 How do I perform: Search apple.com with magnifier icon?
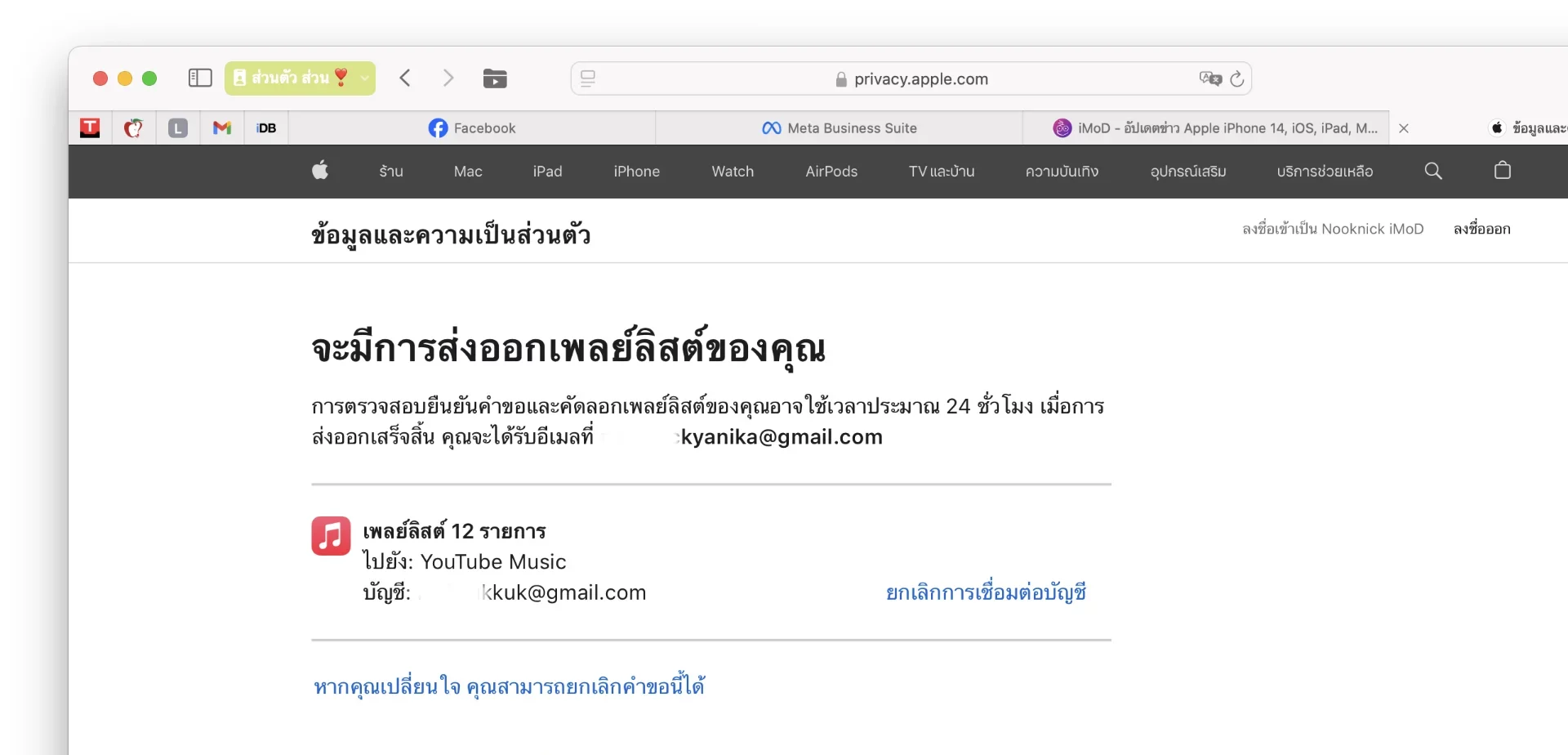point(1433,171)
